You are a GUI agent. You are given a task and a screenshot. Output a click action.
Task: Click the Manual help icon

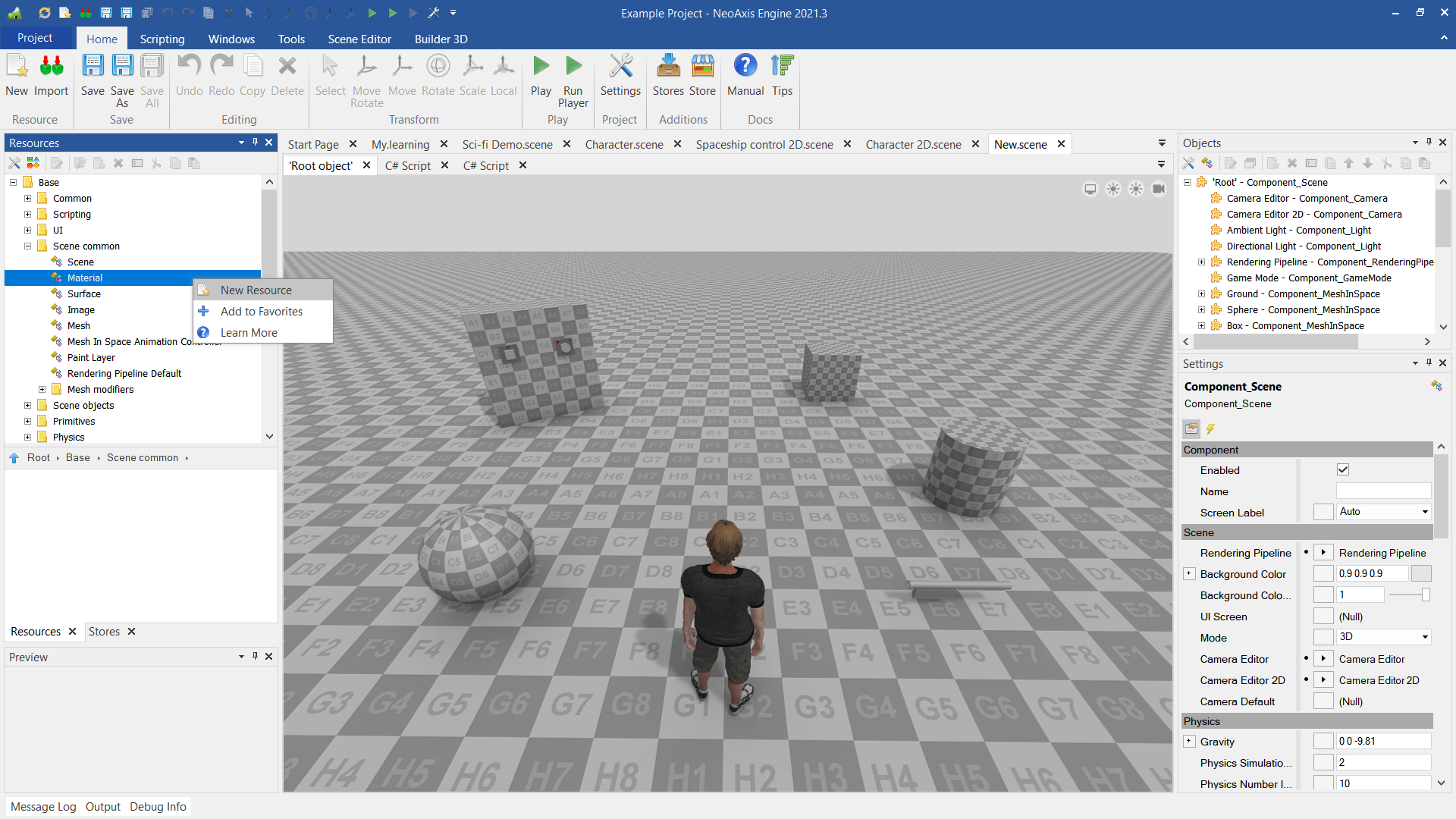pyautogui.click(x=745, y=67)
